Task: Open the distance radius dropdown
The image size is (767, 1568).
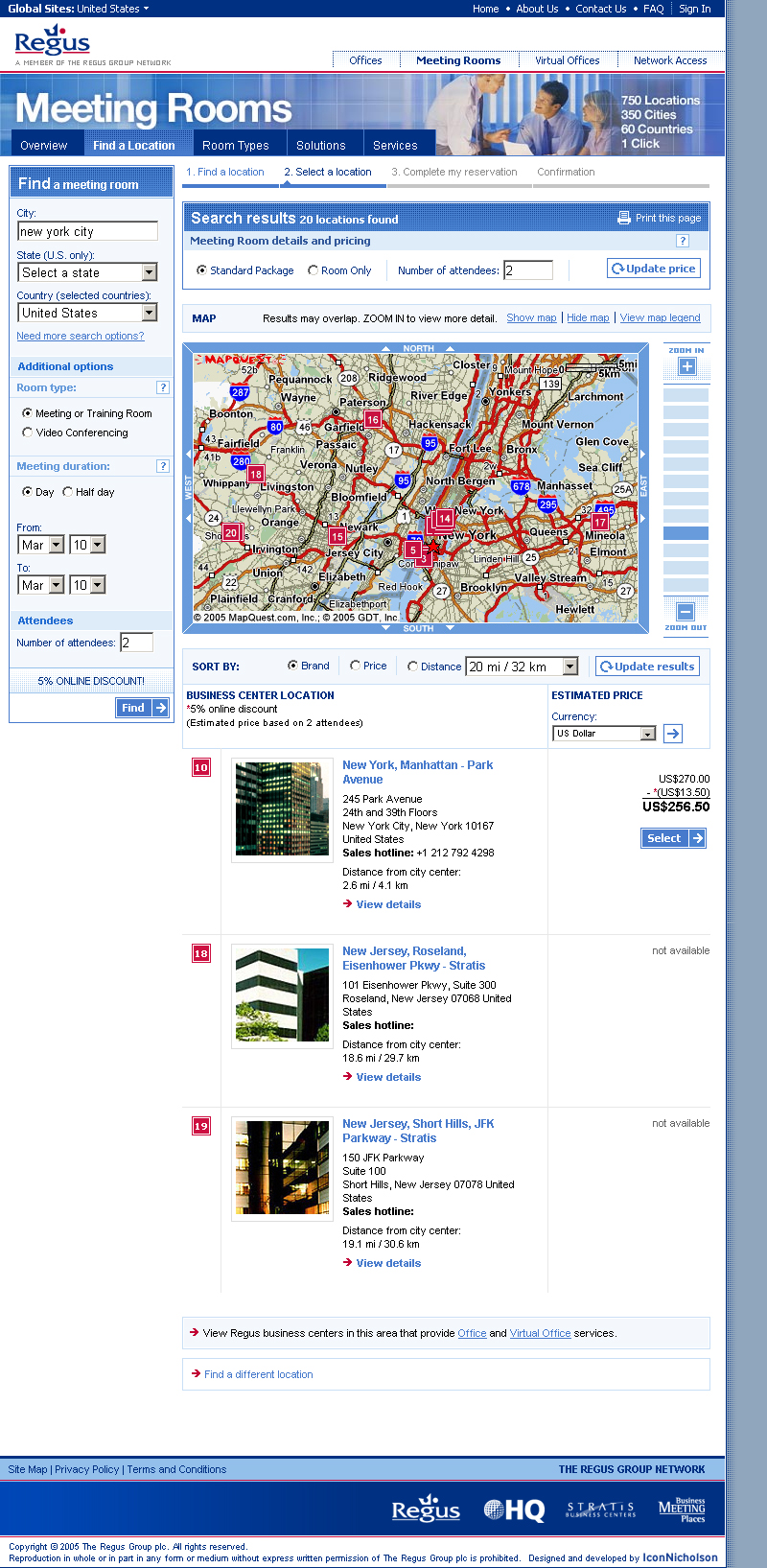Action: coord(523,667)
